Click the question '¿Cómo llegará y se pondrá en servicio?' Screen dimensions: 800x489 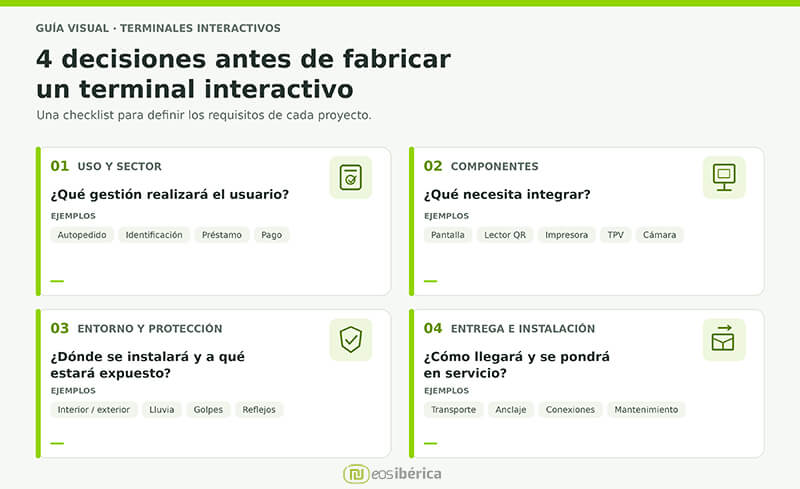(x=516, y=364)
